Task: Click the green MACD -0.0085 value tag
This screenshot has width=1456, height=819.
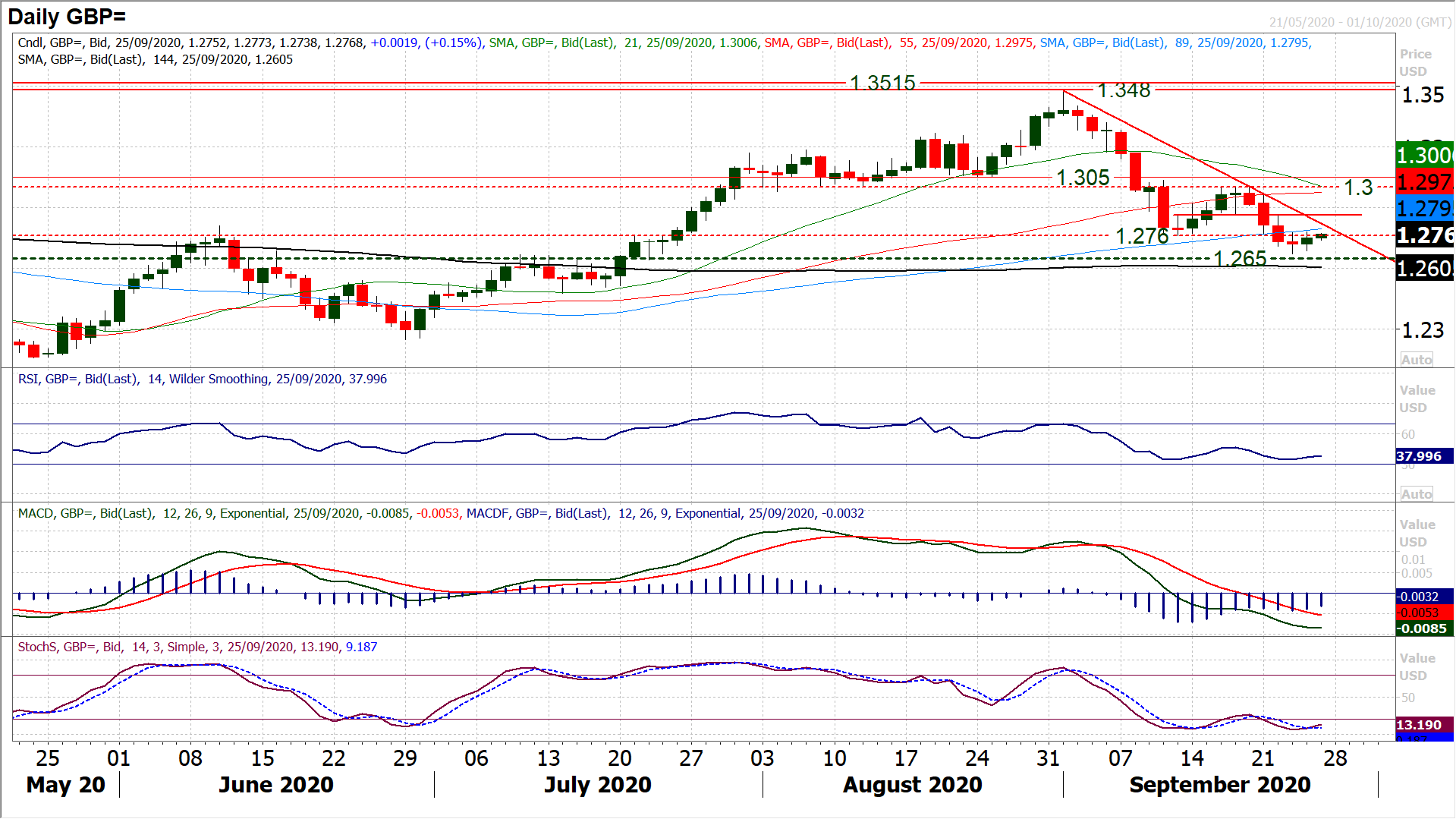Action: point(1423,628)
